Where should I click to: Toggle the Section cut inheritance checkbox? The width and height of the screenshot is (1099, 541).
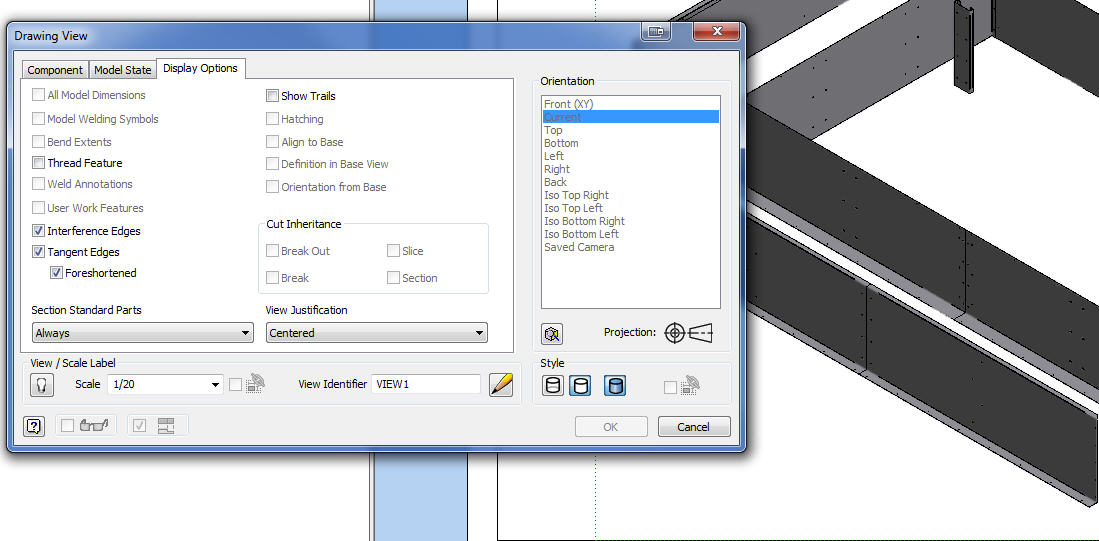(393, 278)
